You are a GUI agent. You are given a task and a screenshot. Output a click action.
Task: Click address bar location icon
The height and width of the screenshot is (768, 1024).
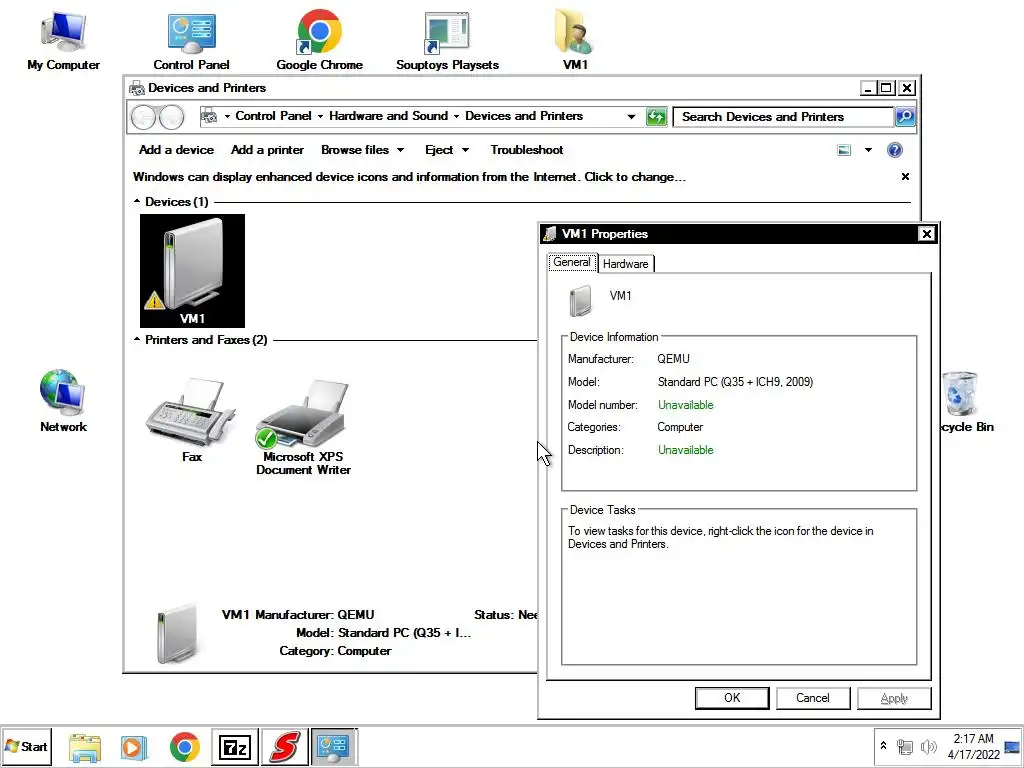(x=208, y=117)
